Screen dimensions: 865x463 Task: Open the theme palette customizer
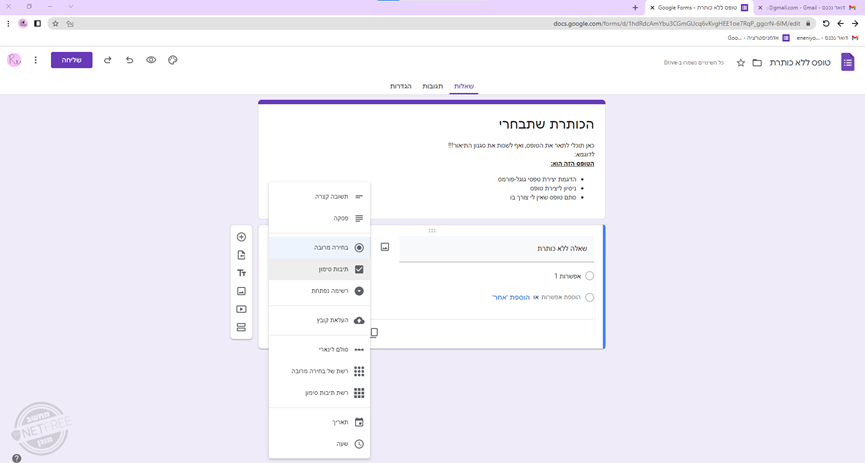click(x=173, y=60)
